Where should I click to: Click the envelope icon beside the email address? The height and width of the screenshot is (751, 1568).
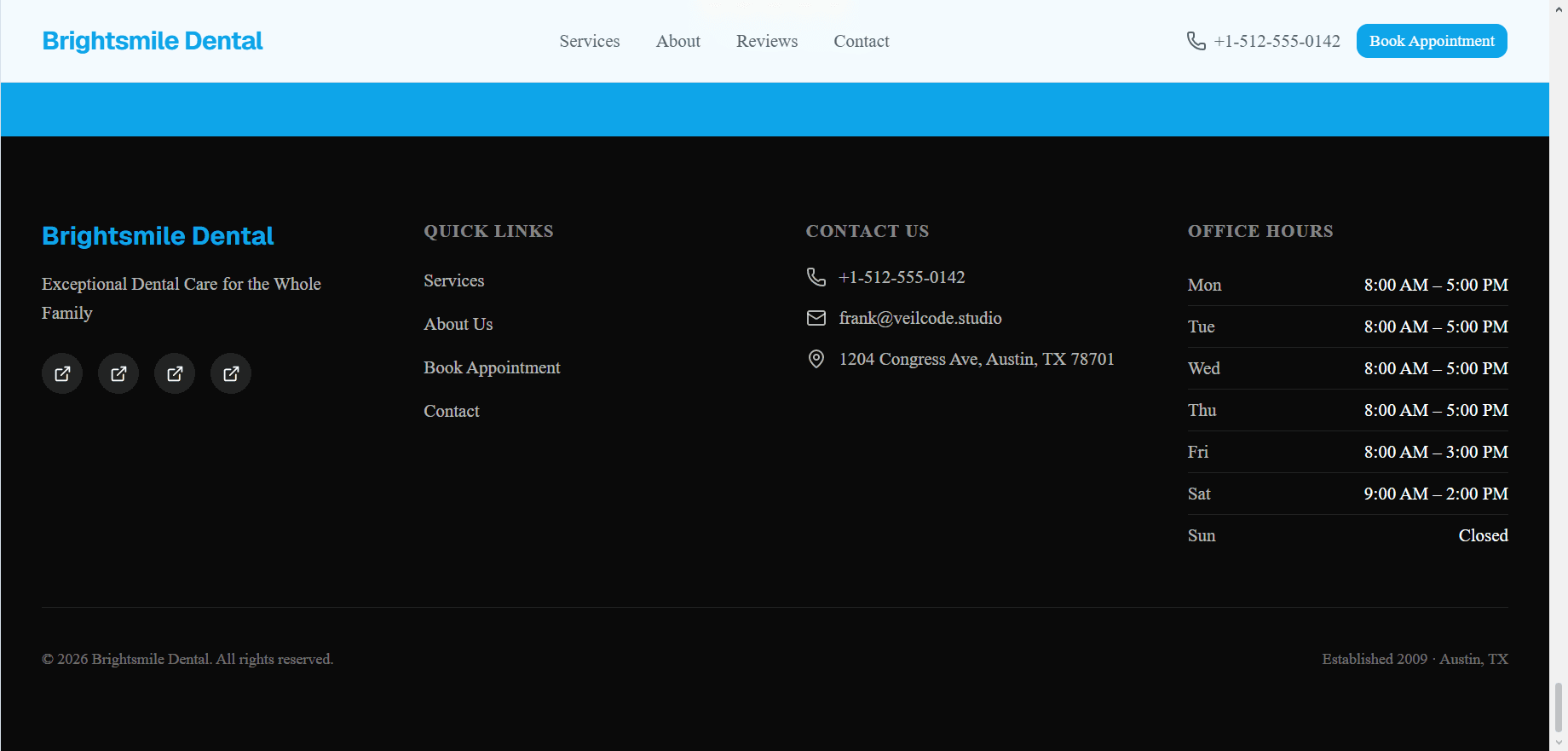pos(816,318)
